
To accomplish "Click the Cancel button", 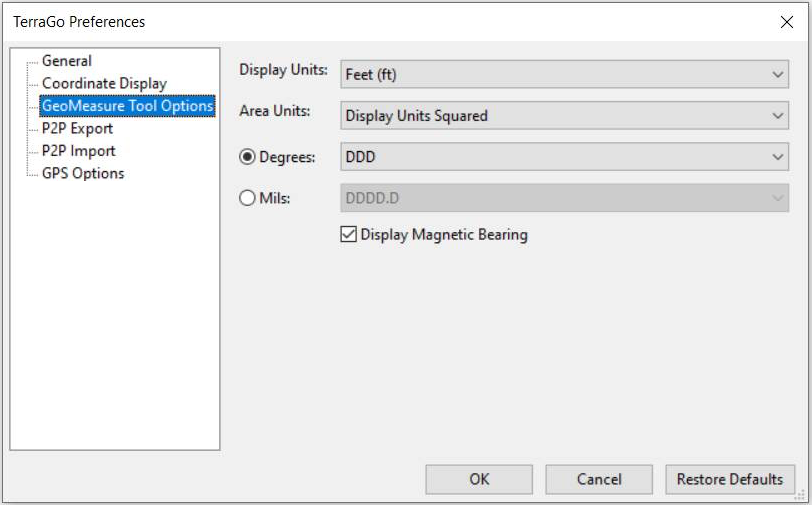I will coord(599,479).
